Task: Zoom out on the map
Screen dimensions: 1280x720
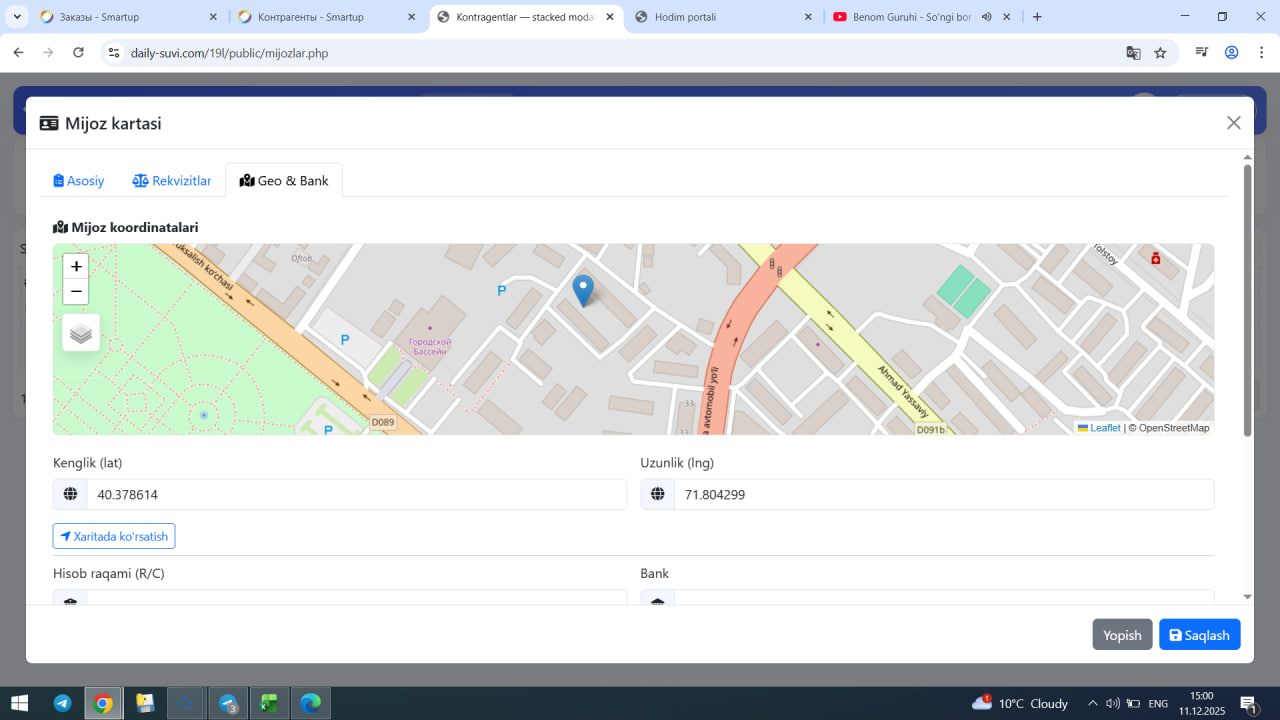Action: 76,292
